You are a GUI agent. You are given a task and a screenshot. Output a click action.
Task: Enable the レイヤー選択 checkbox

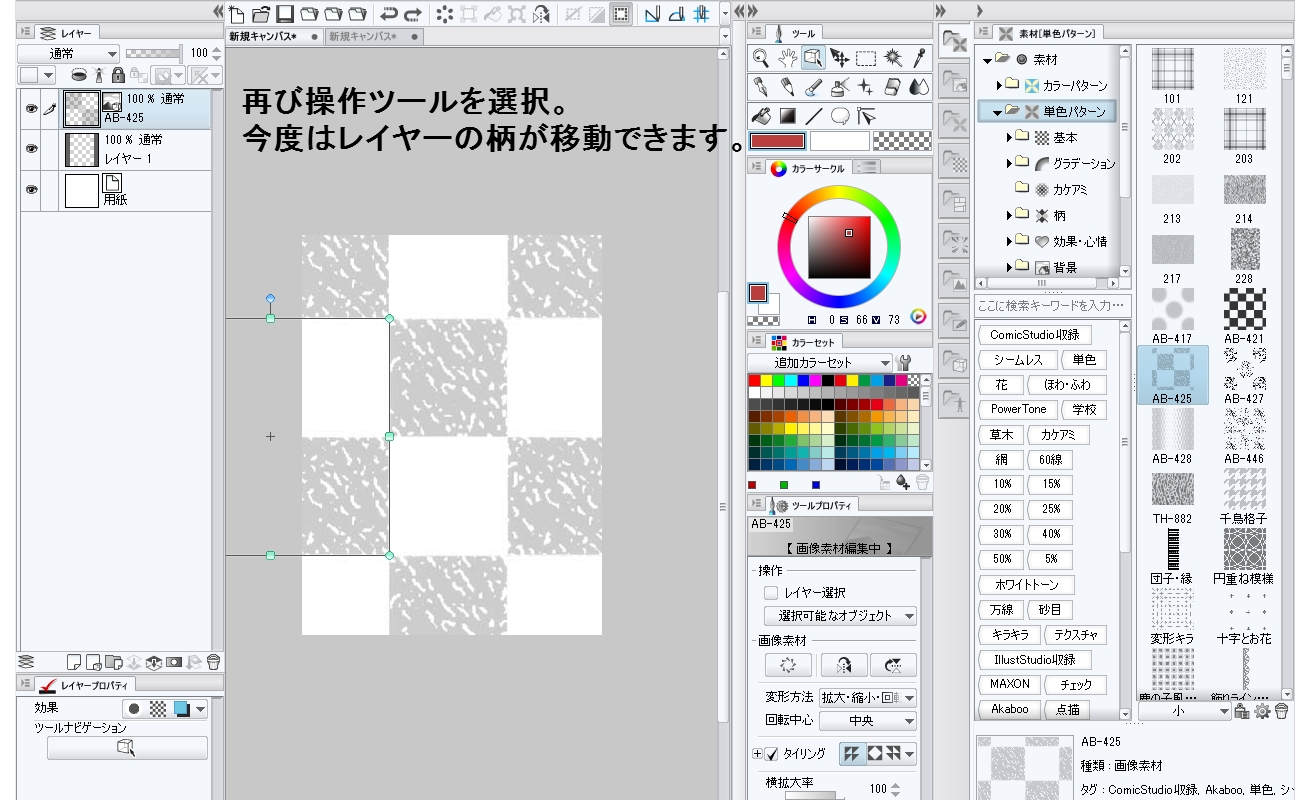click(771, 593)
